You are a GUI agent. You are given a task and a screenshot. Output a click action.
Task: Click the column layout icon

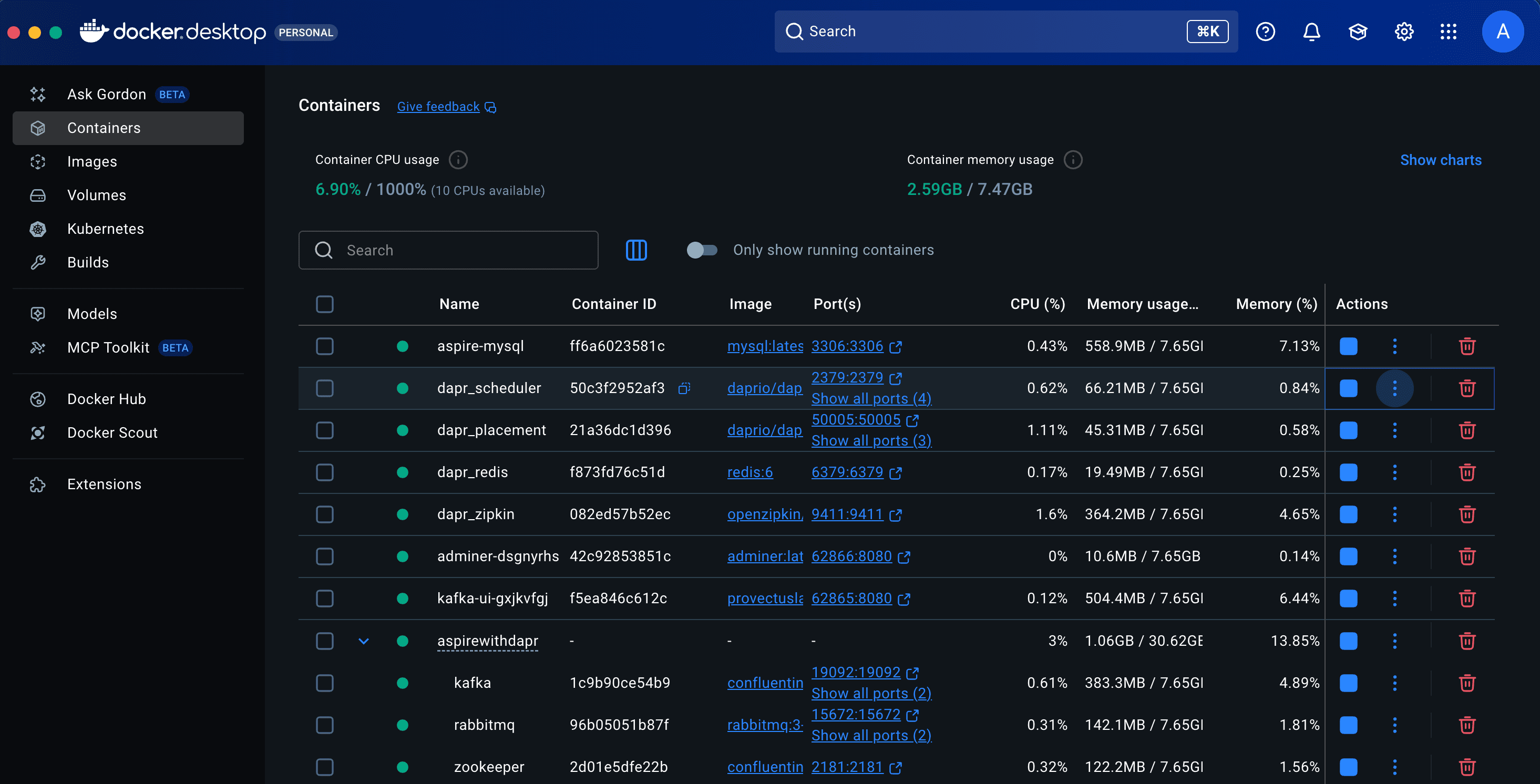click(636, 250)
